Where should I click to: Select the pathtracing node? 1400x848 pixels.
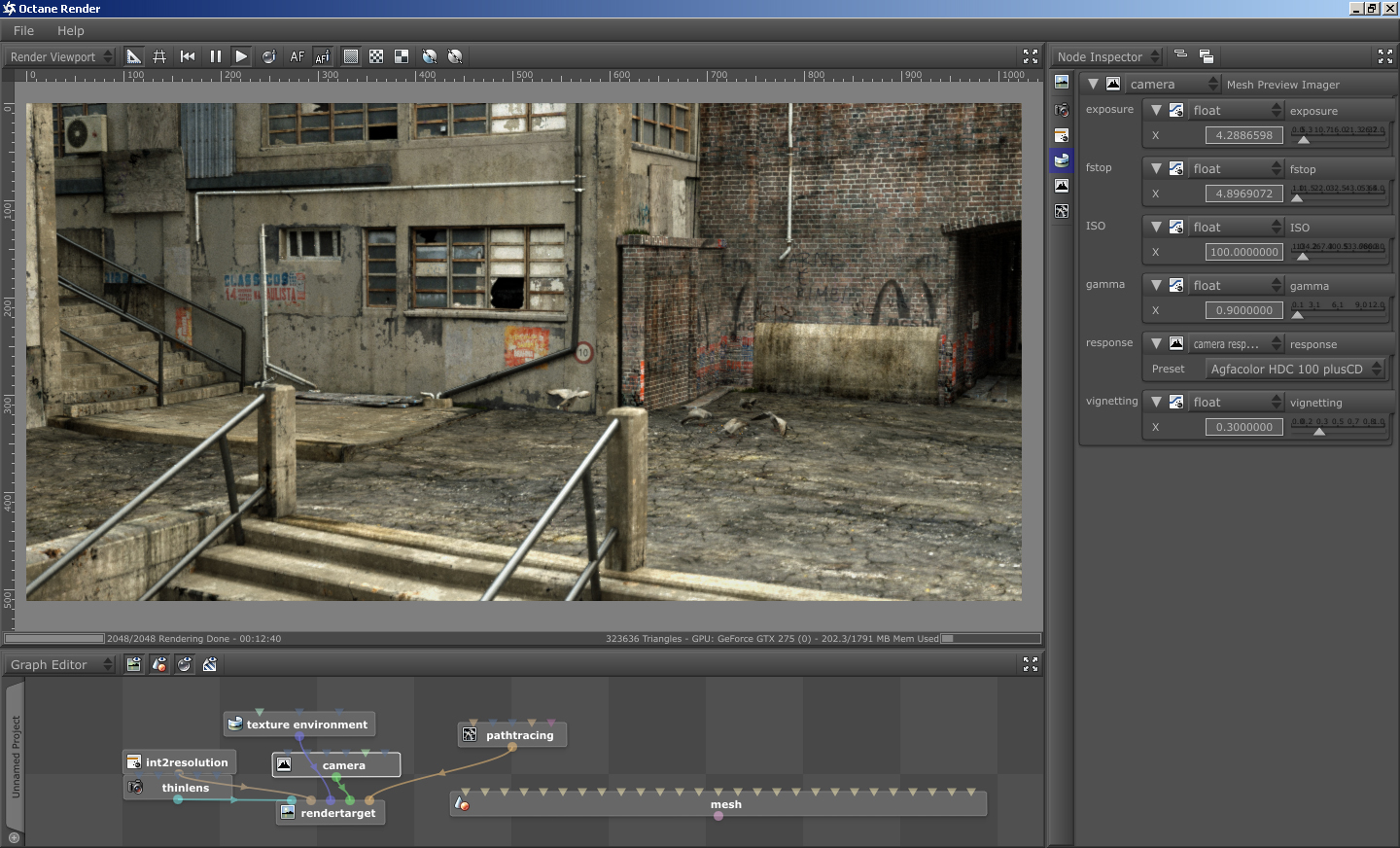[519, 735]
